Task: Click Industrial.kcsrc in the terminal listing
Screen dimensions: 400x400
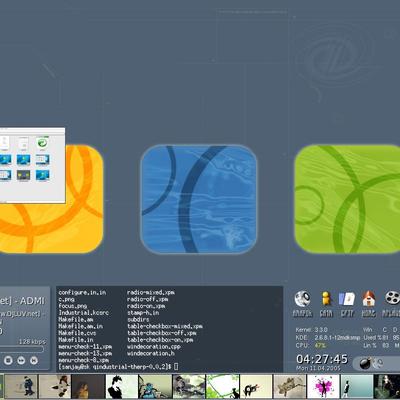Action: 84,313
